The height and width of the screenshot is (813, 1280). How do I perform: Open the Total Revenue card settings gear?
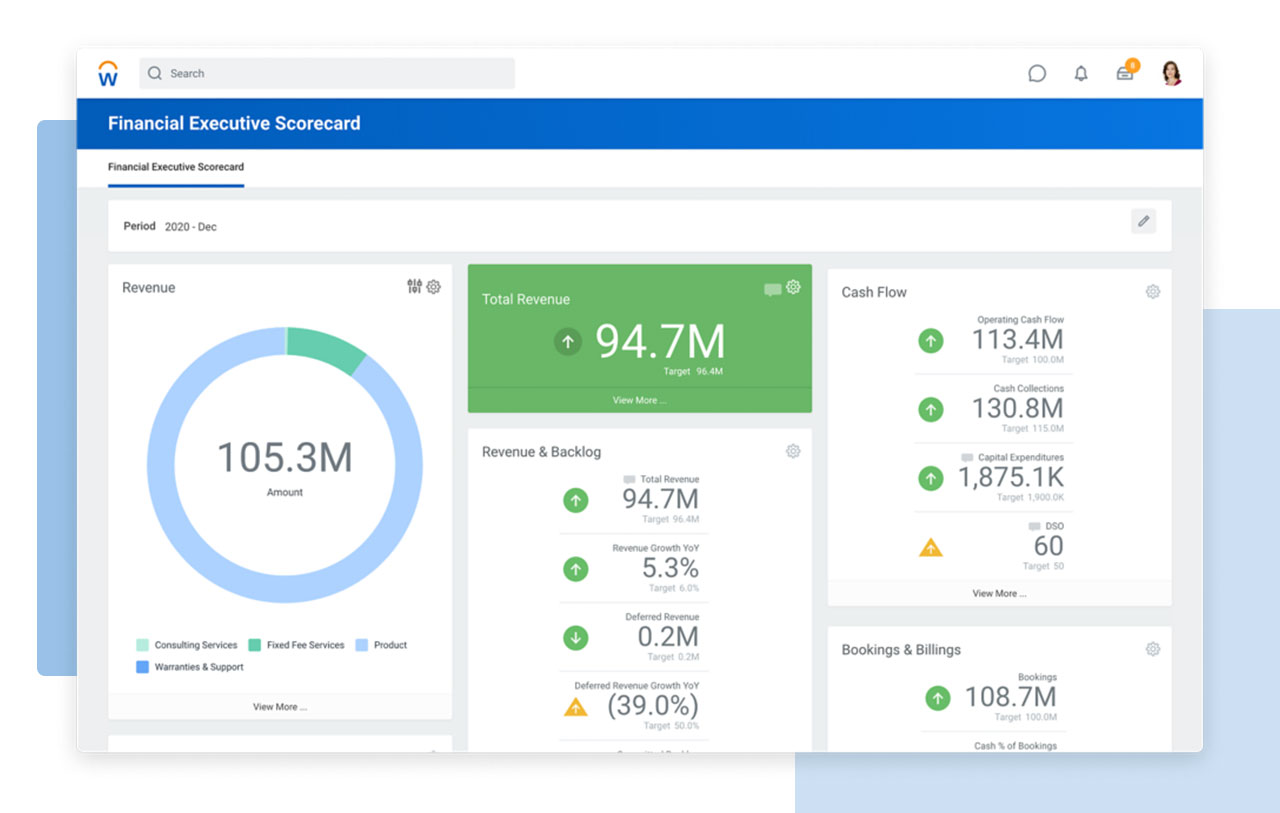[793, 287]
